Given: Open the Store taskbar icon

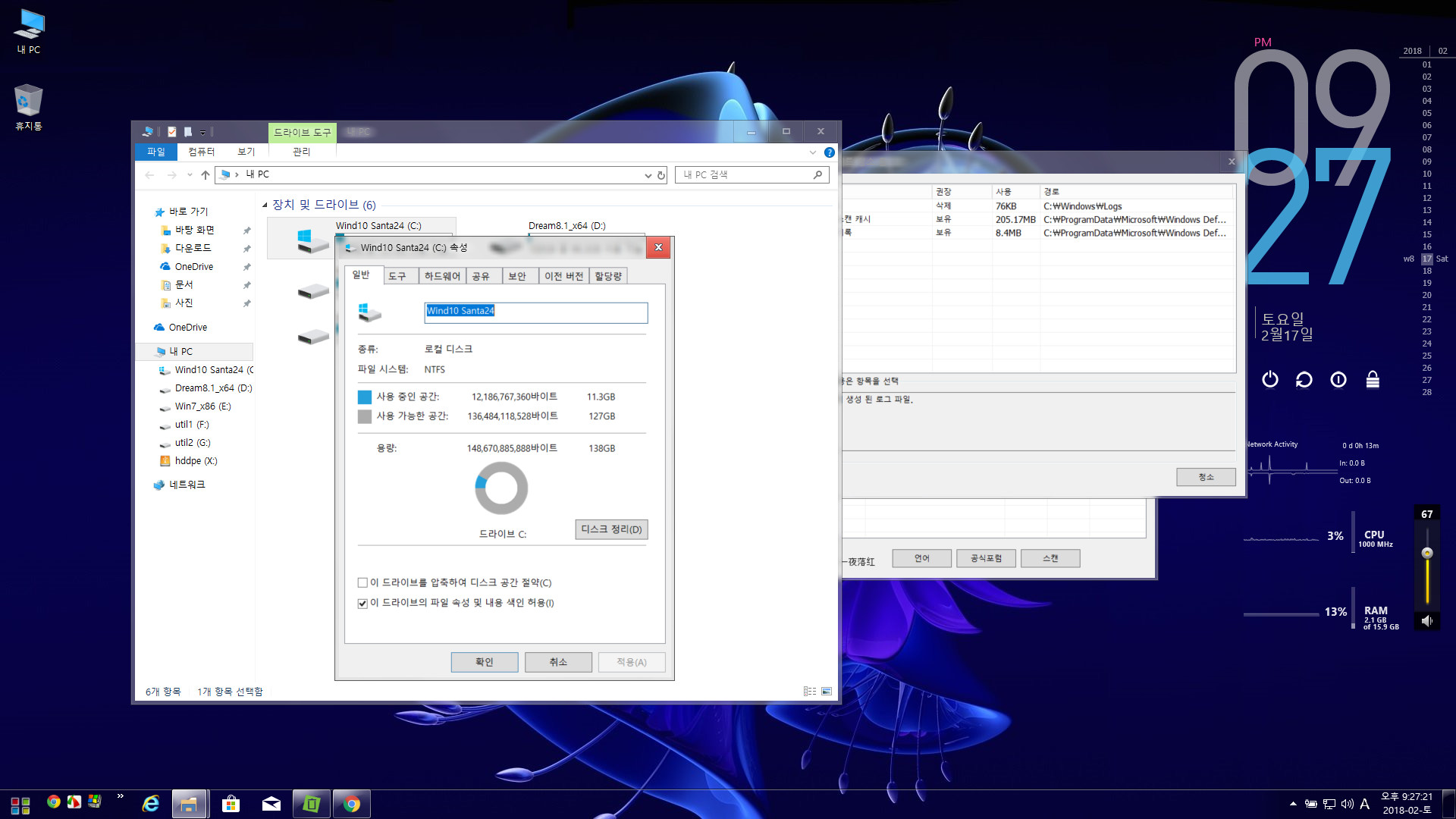Looking at the screenshot, I should click(x=231, y=804).
